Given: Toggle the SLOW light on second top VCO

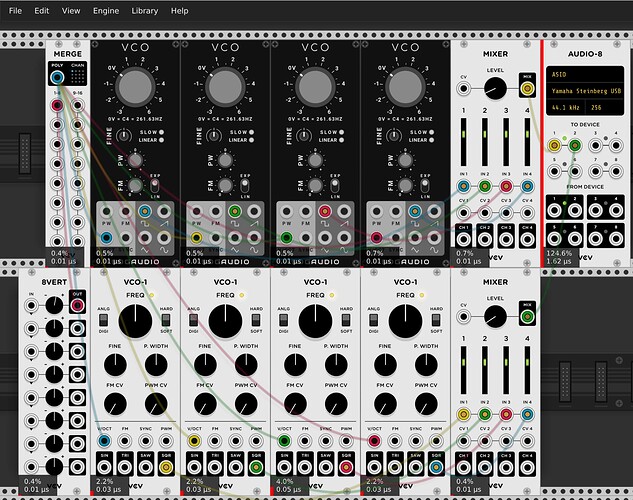Looking at the screenshot, I should pyautogui.click(x=252, y=132).
